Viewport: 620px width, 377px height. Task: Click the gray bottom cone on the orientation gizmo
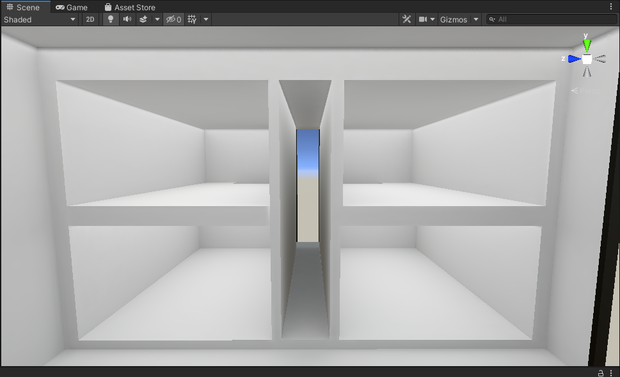tap(587, 72)
